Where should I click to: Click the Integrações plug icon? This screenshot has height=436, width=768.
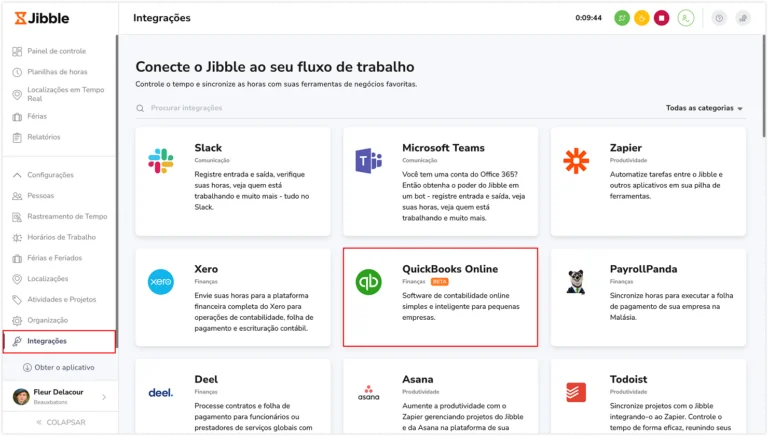(17, 341)
